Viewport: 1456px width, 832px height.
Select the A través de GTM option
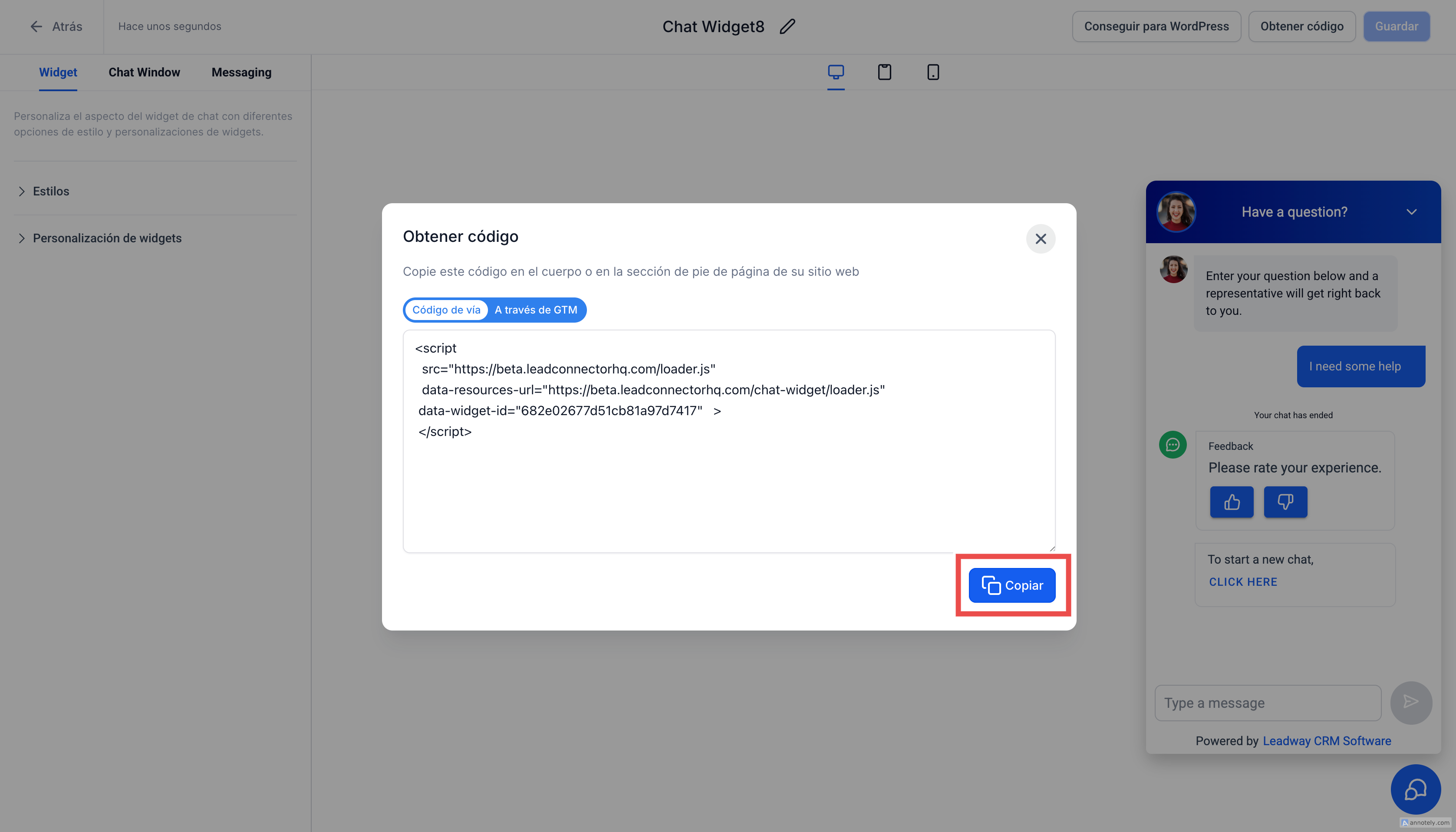tap(536, 310)
